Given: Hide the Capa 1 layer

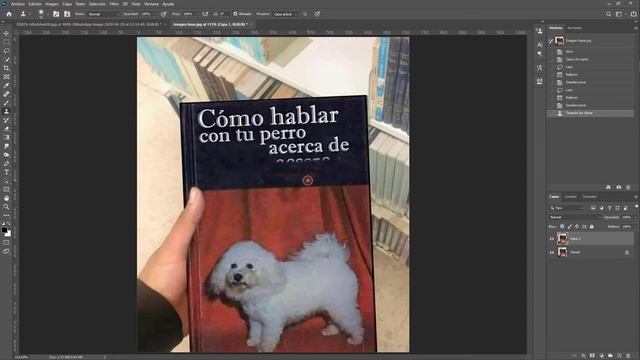Looking at the screenshot, I should pyautogui.click(x=552, y=239).
